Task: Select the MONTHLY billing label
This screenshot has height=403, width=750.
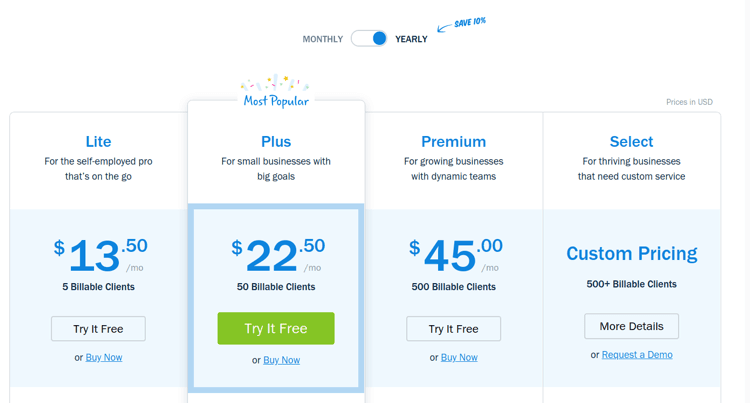Action: tap(323, 39)
